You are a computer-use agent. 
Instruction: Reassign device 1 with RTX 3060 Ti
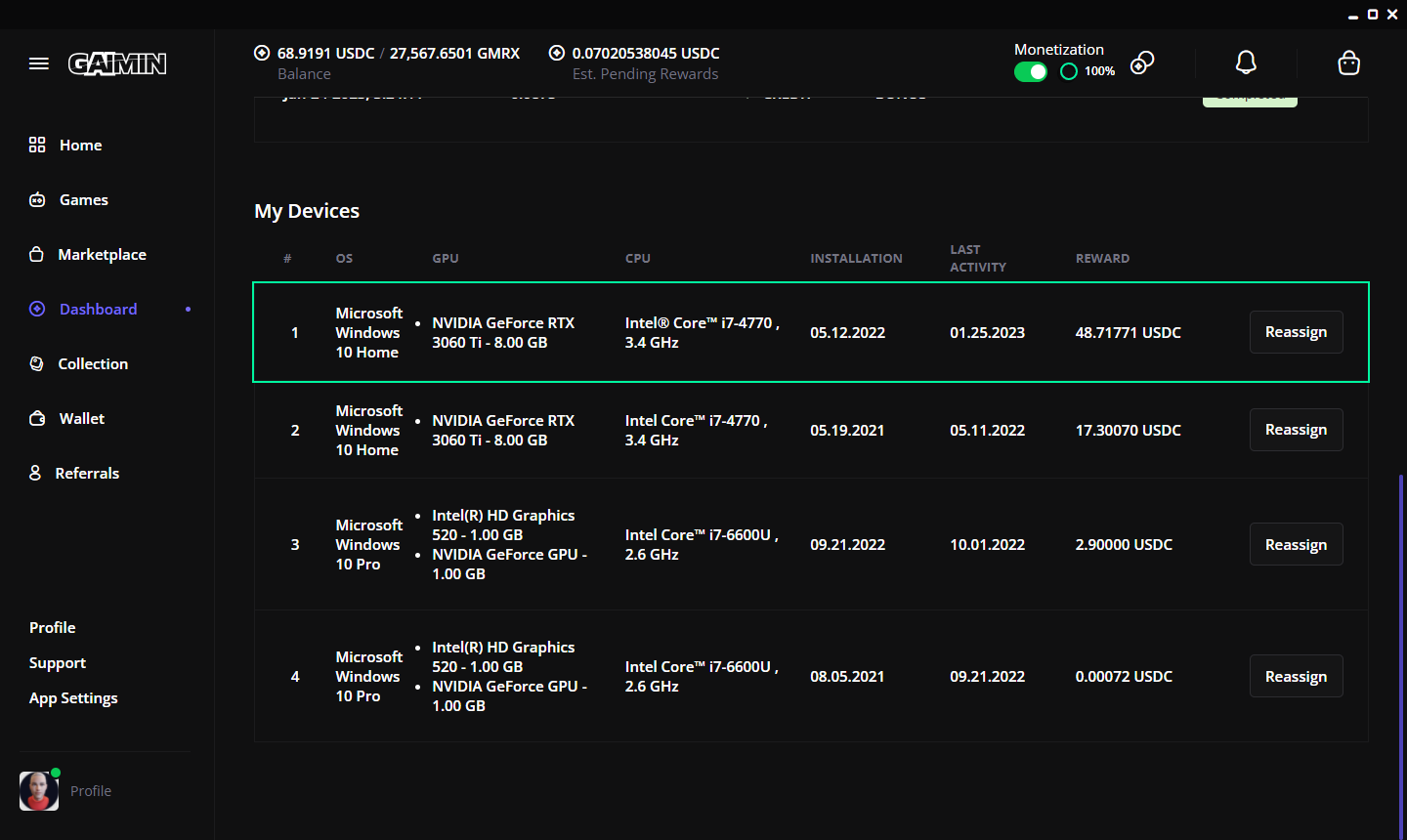click(1296, 332)
